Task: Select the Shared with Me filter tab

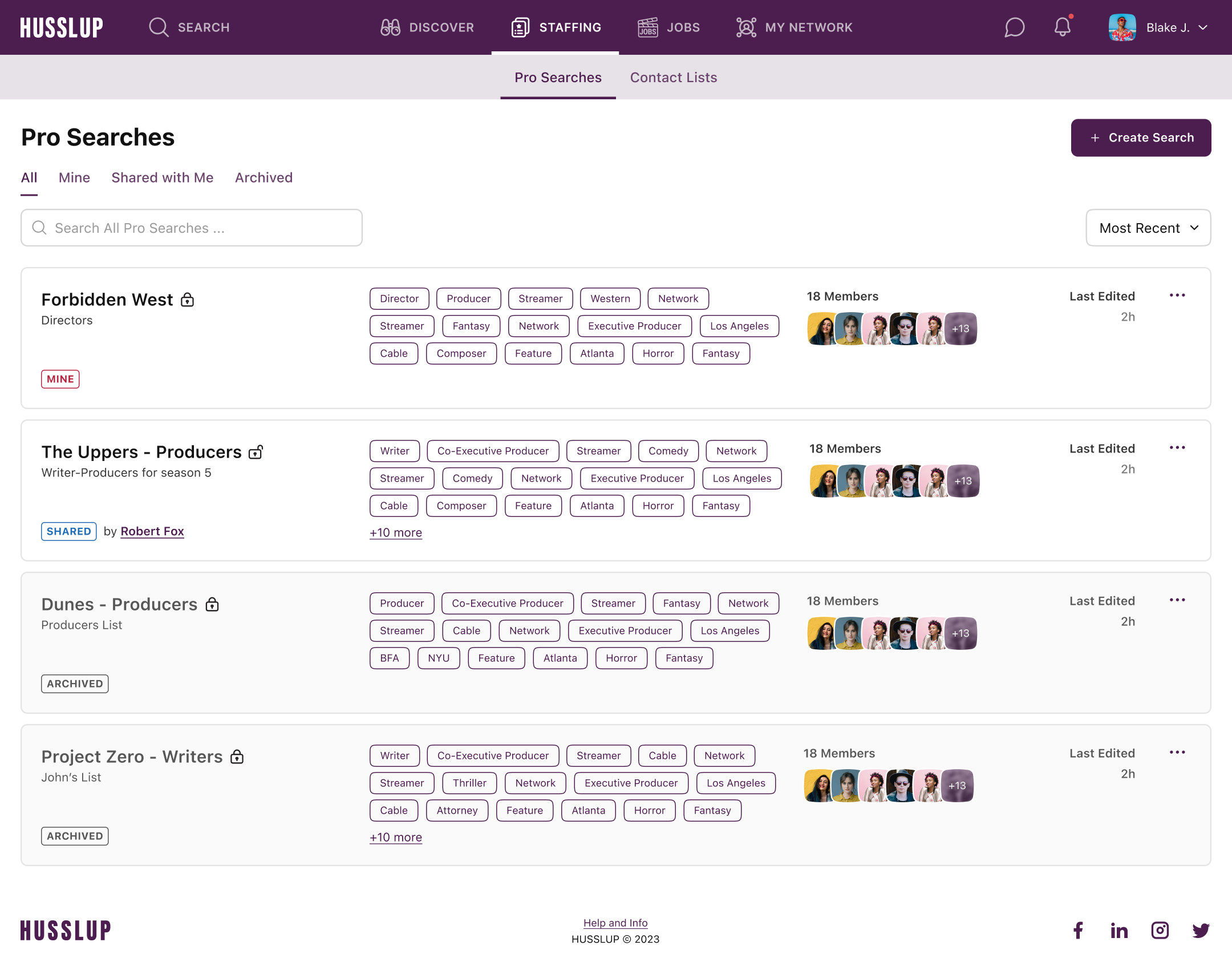Action: pos(162,177)
